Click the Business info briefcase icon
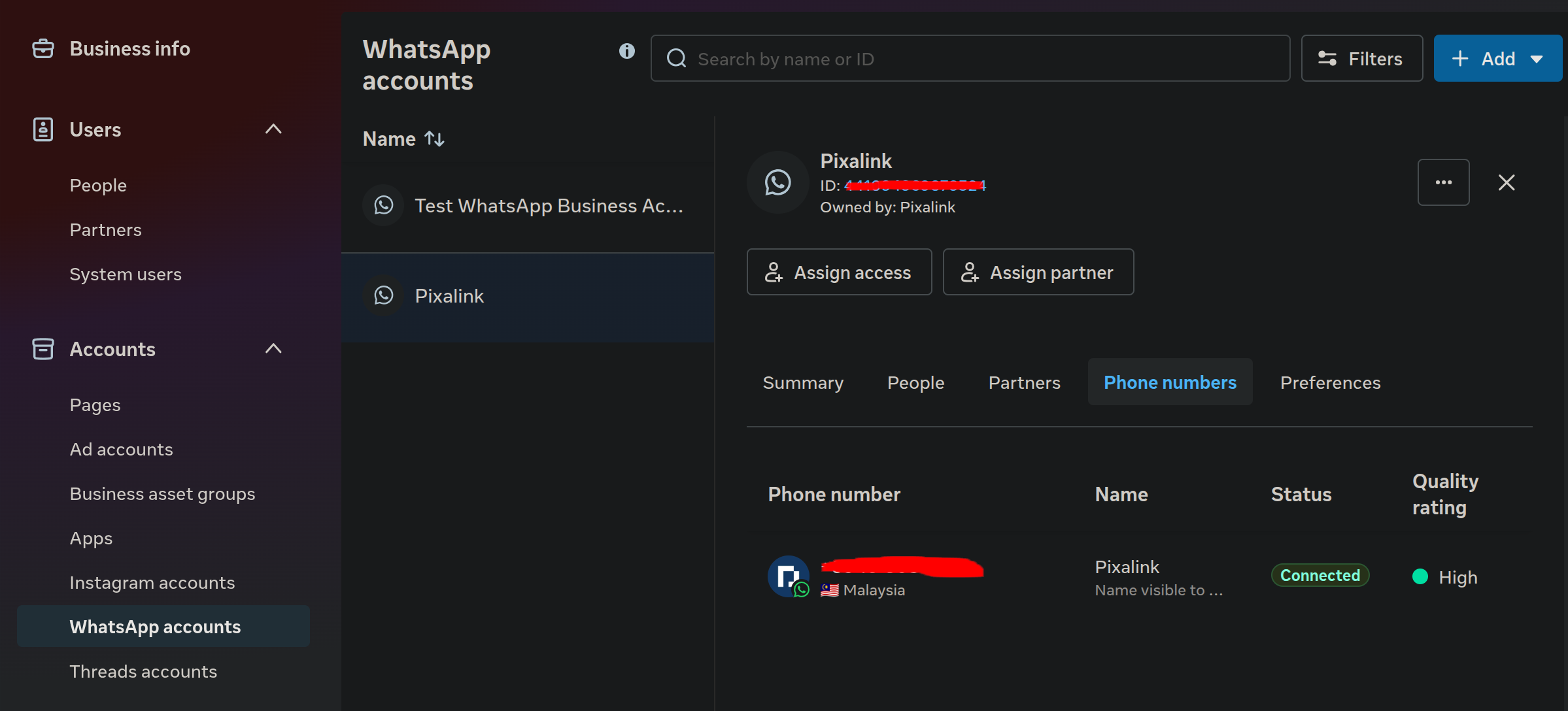Screen dimensions: 1568x711 point(43,48)
